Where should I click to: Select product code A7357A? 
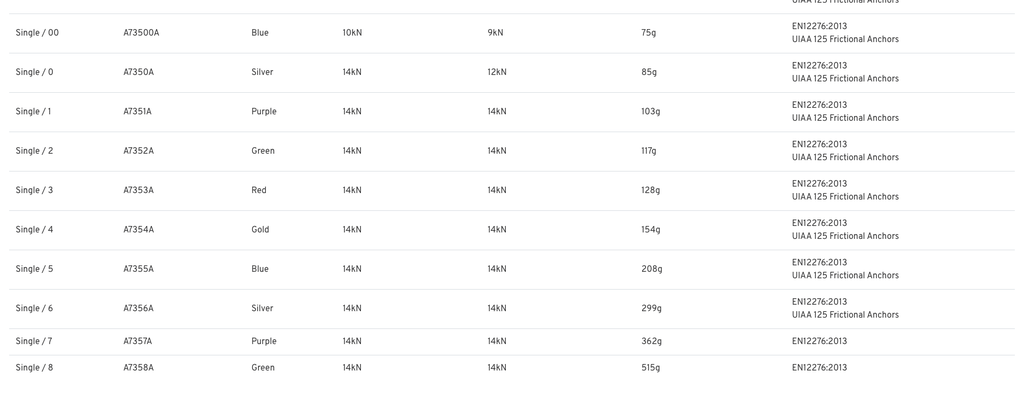[138, 341]
